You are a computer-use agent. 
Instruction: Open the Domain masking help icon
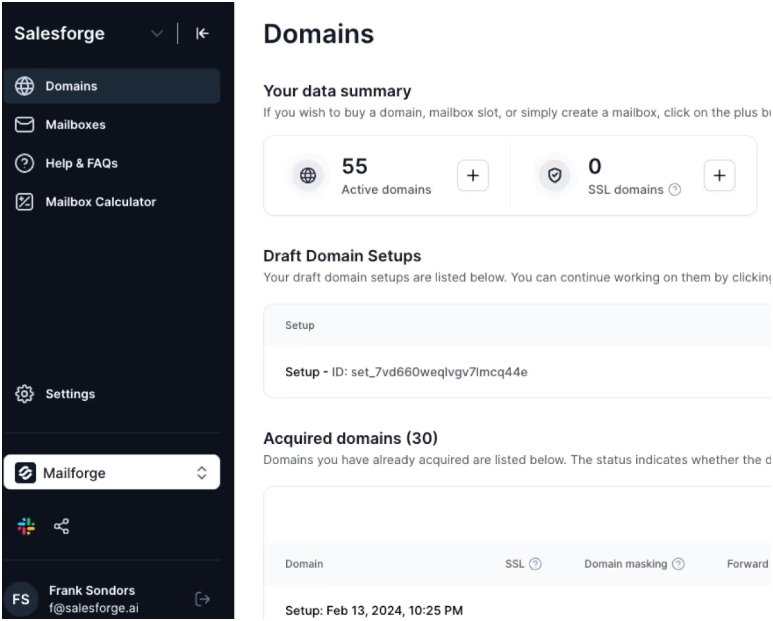click(x=678, y=564)
